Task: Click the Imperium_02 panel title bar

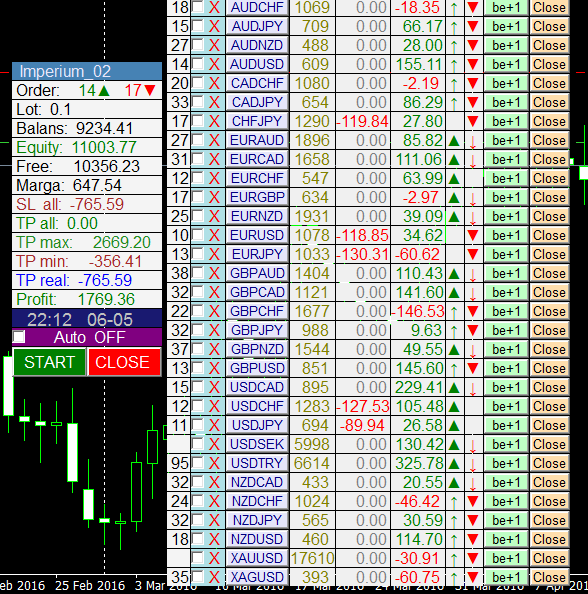Action: click(x=87, y=71)
